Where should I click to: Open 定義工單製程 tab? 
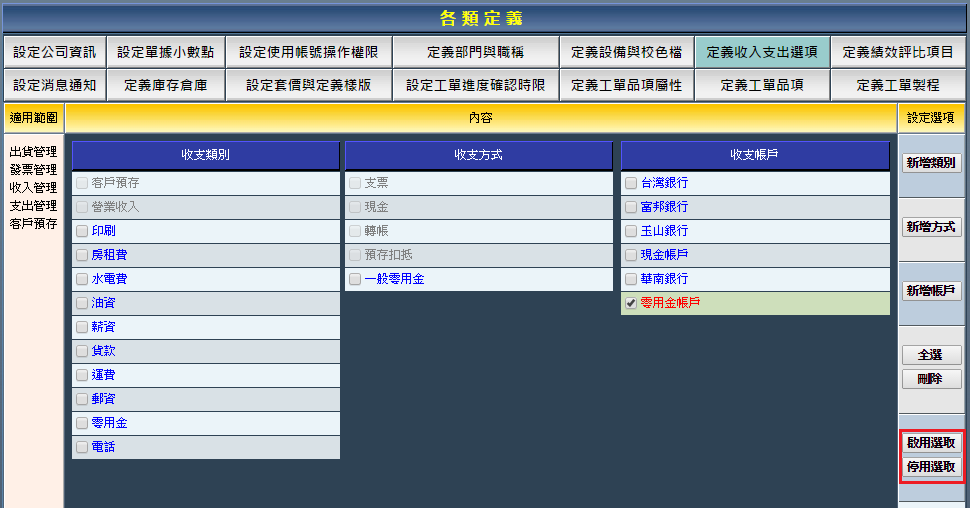[x=898, y=85]
